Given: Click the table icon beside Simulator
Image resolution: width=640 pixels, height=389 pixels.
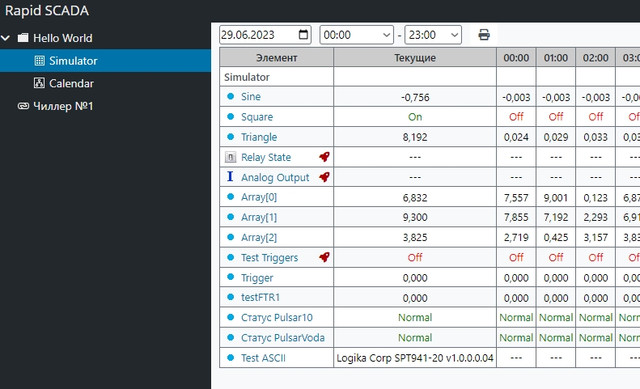Looking at the screenshot, I should [40, 61].
